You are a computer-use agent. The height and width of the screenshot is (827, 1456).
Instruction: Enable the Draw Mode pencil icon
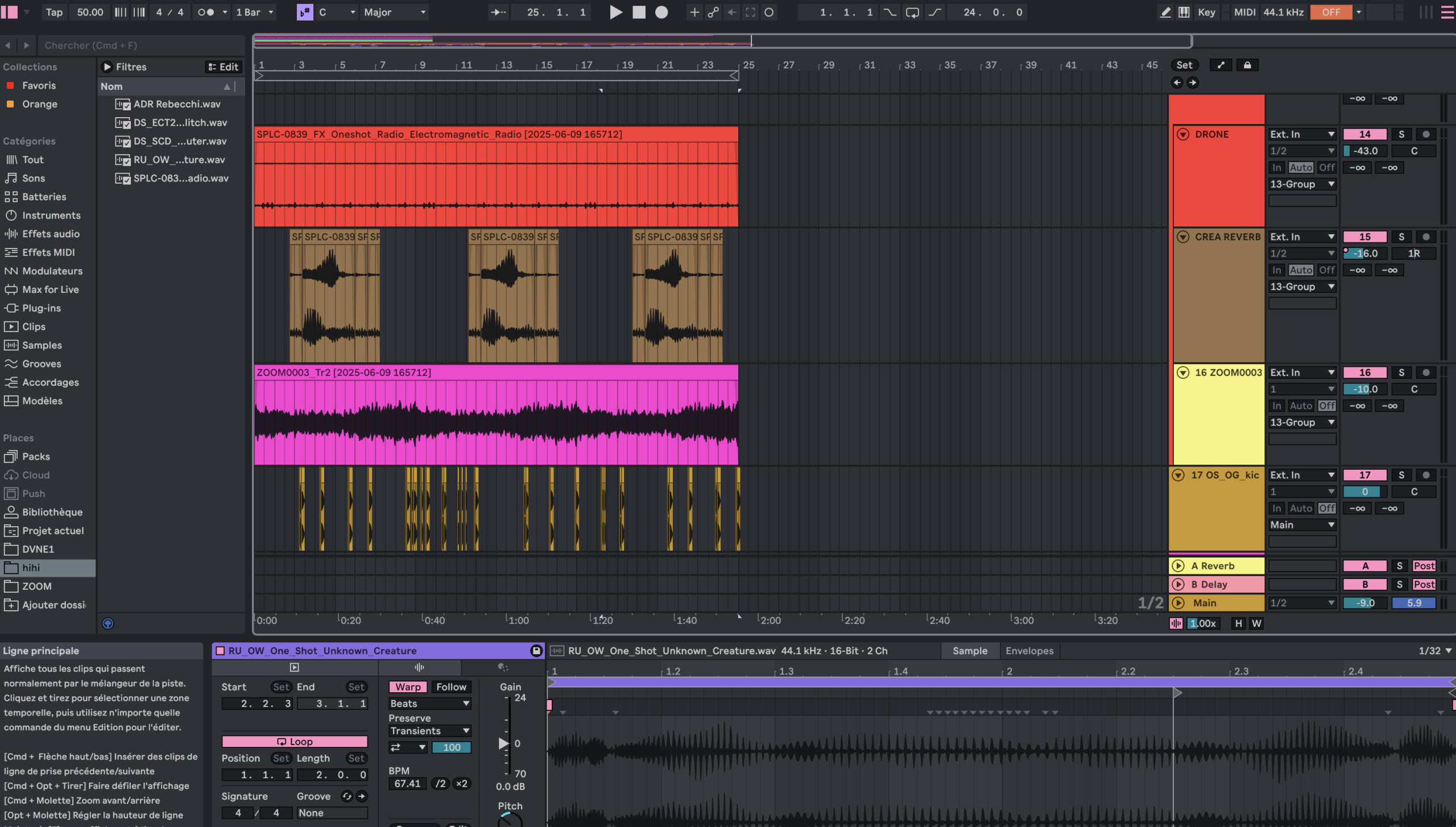pos(1165,12)
